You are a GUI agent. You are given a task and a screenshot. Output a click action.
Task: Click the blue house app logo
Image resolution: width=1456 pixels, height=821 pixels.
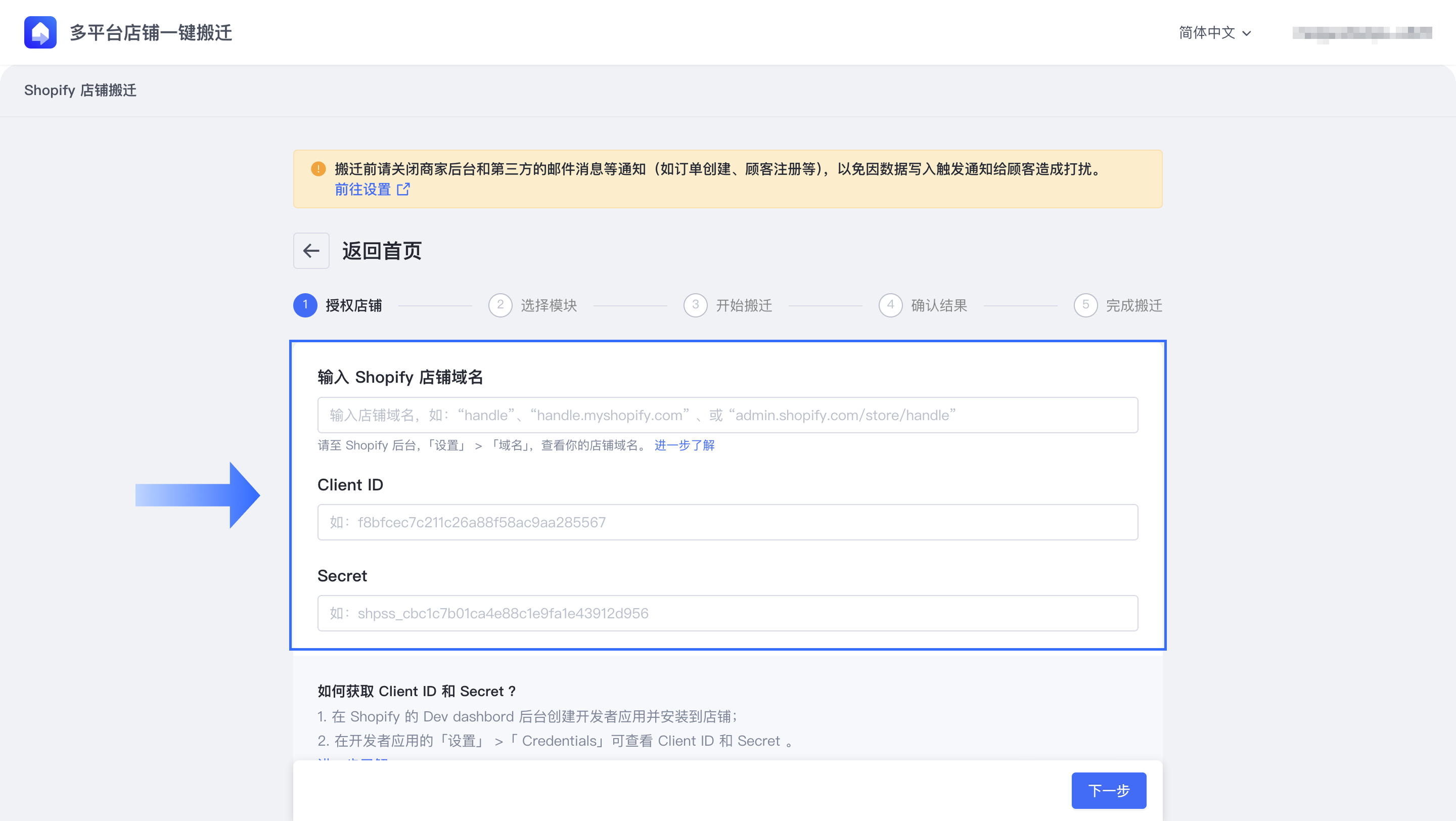pos(40,32)
